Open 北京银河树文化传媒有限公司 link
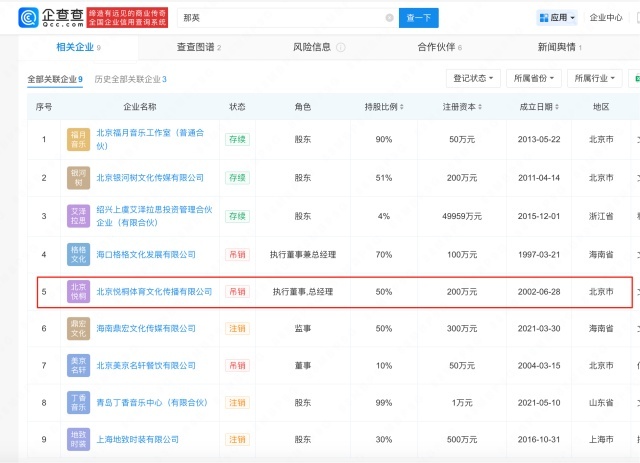This screenshot has height=463, width=640. pyautogui.click(x=150, y=178)
